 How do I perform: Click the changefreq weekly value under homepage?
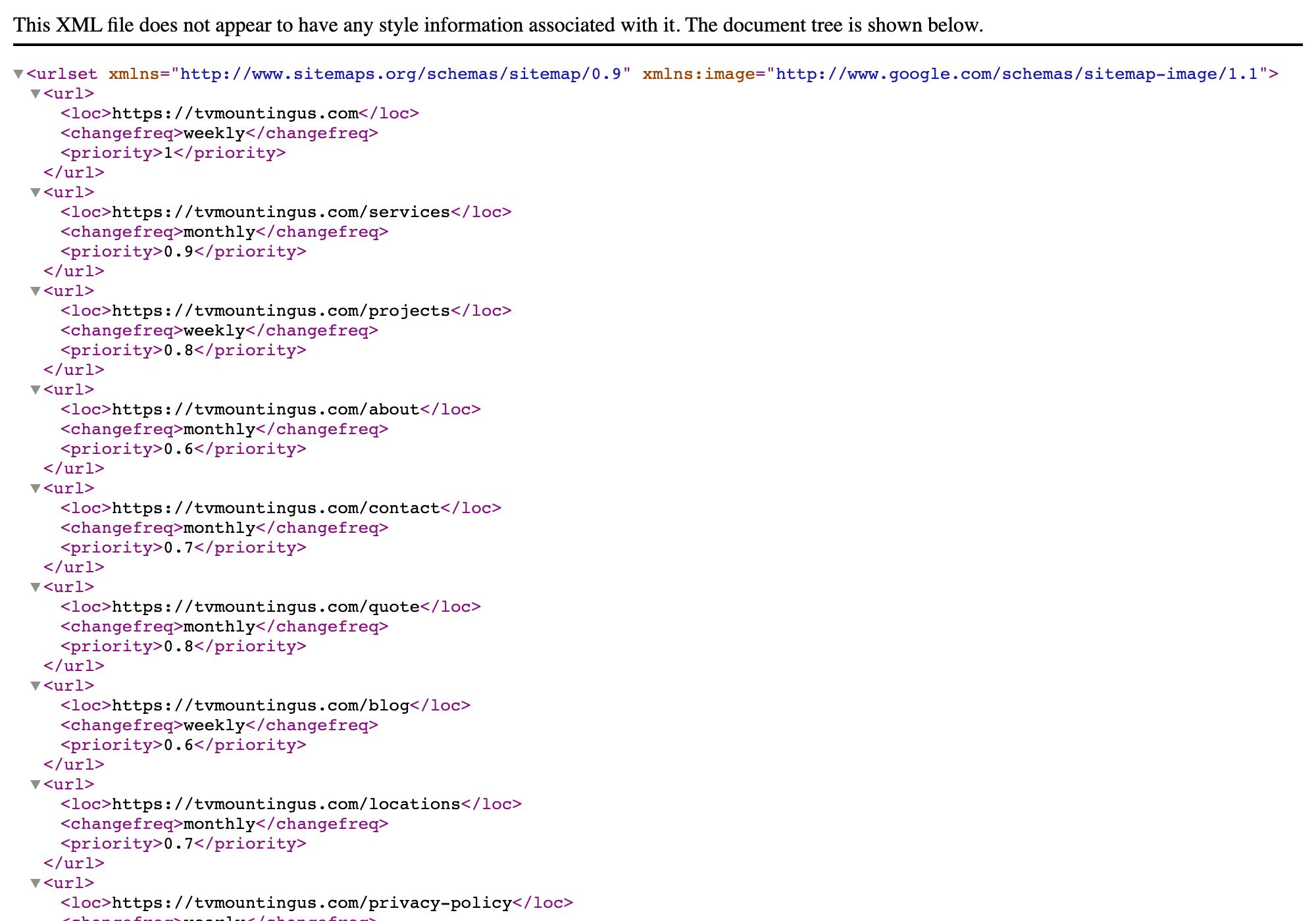[215, 133]
